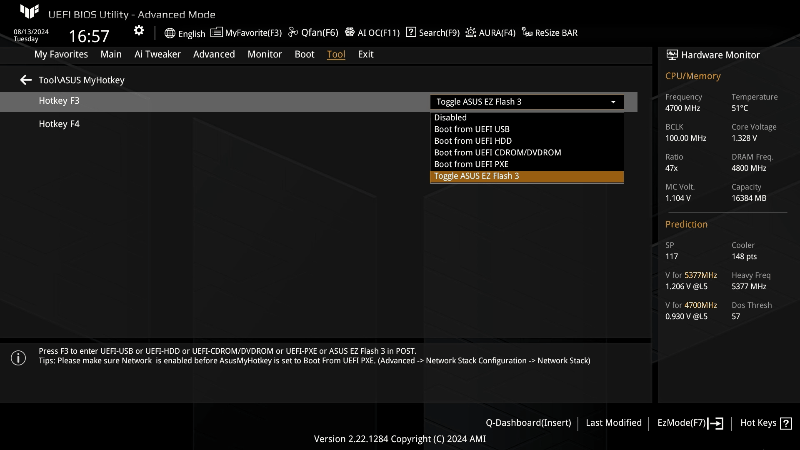Click the ASUS TUF logo

point(30,11)
